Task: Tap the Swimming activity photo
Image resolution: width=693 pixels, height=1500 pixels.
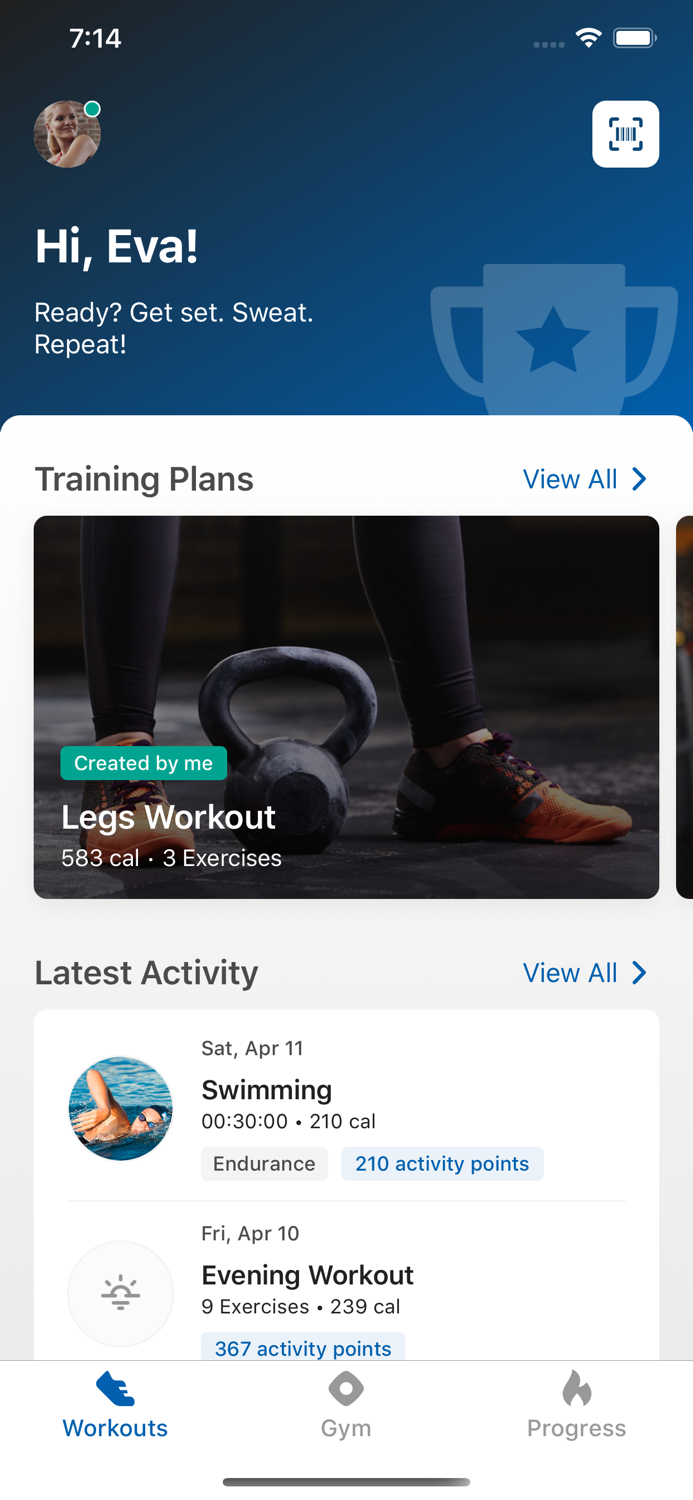Action: coord(120,1108)
